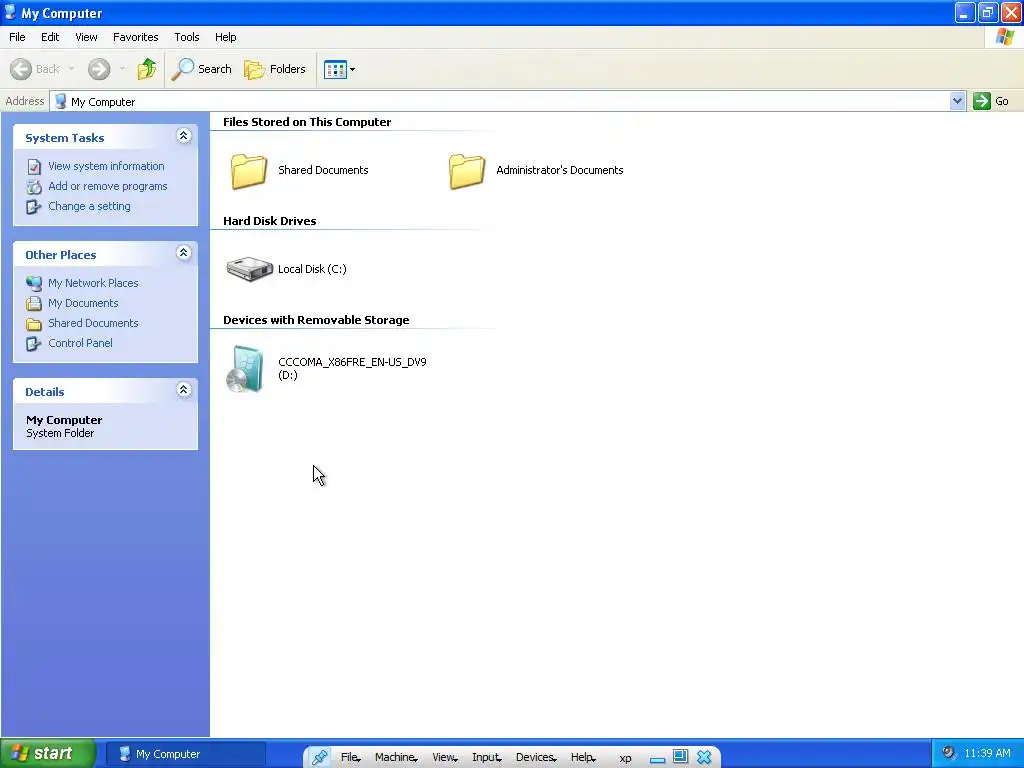The width and height of the screenshot is (1024, 768).
Task: Click the VirtualBox exit fullscreen icon
Action: click(680, 756)
